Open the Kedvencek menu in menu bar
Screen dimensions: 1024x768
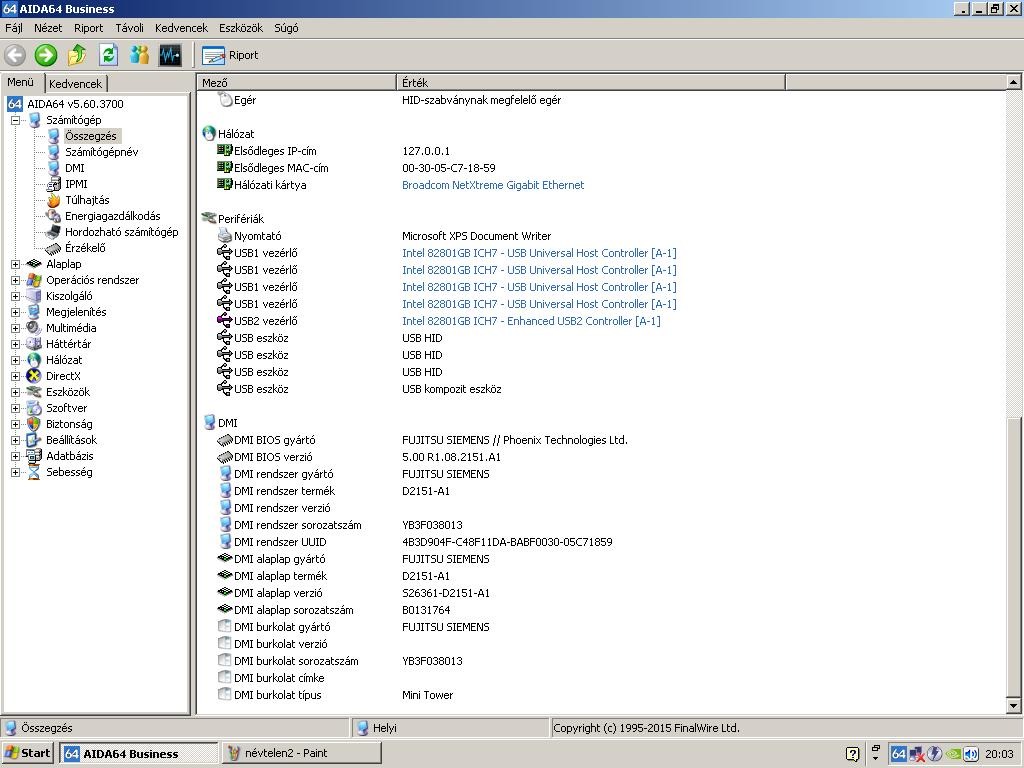point(181,28)
